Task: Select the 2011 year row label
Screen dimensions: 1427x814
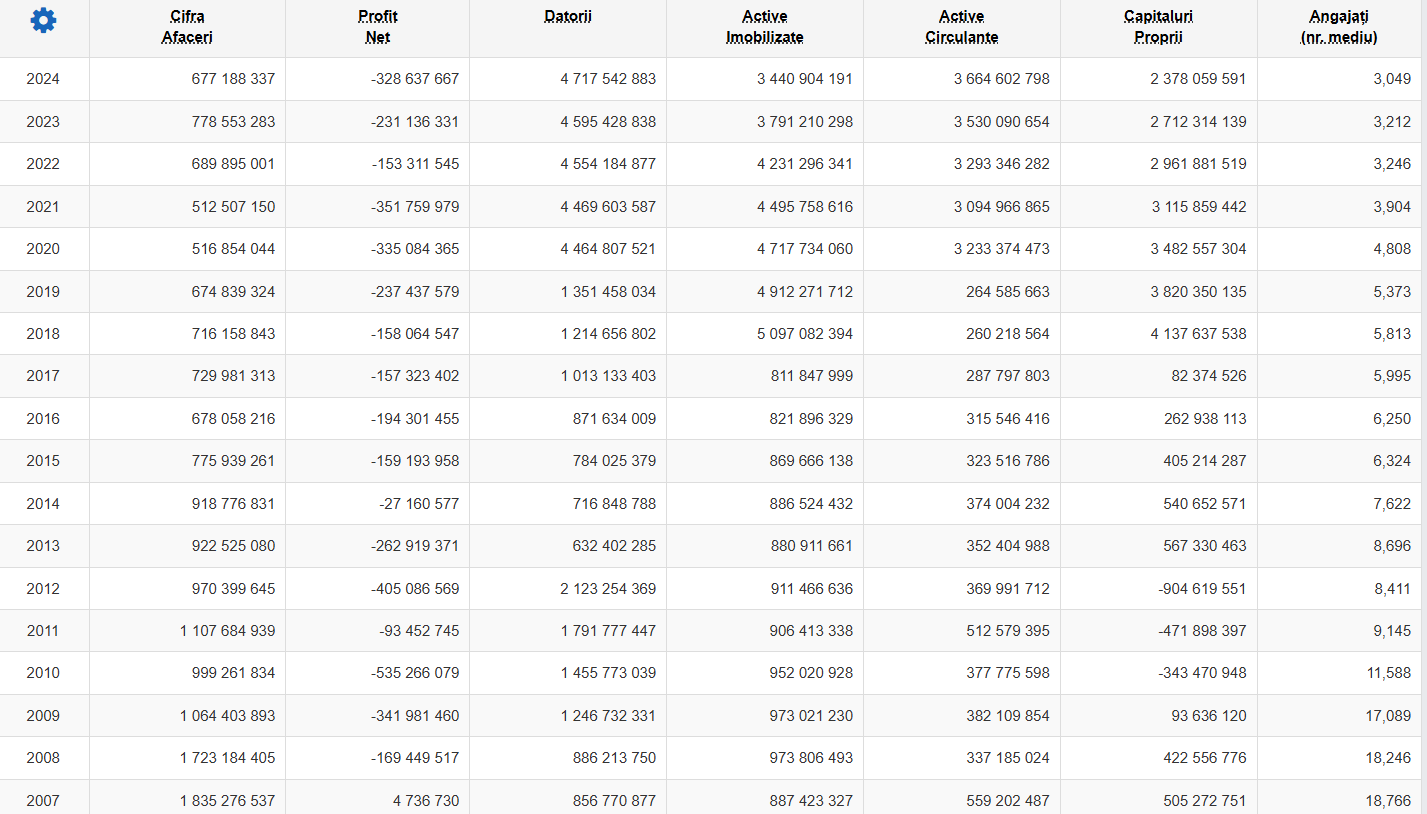Action: pyautogui.click(x=43, y=631)
